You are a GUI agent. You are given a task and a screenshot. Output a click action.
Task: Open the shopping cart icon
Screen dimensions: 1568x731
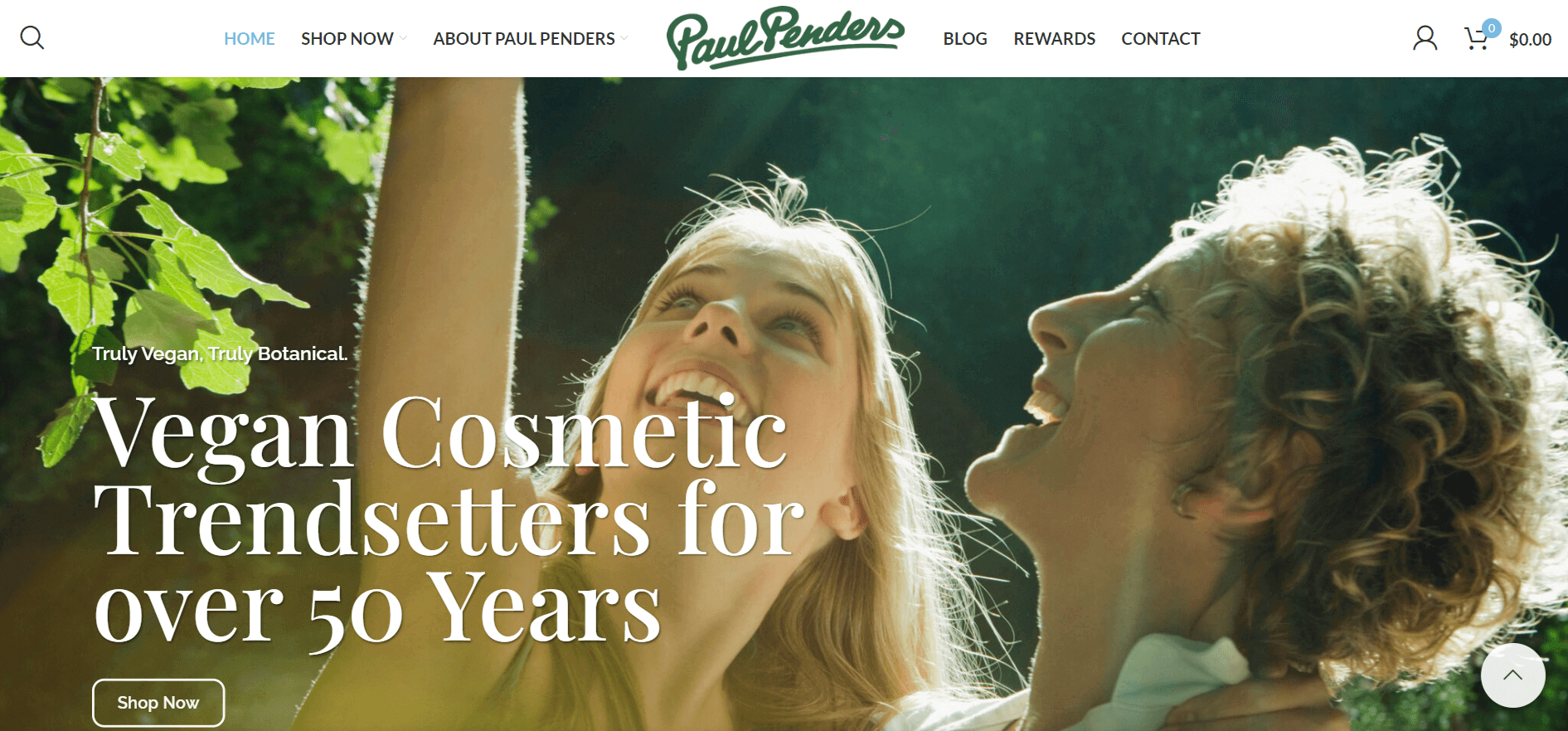tap(1476, 39)
